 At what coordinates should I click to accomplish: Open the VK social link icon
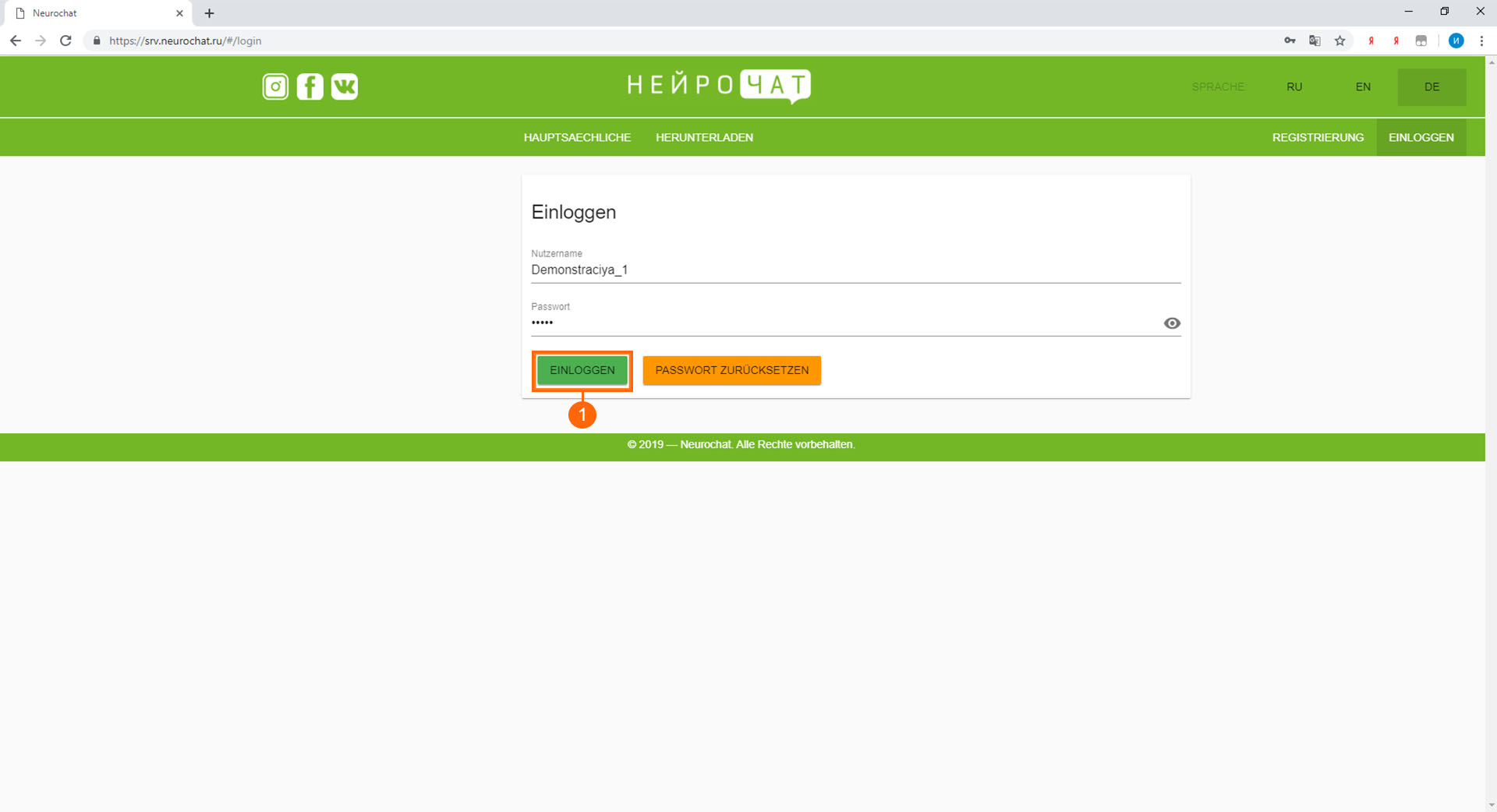tap(345, 86)
